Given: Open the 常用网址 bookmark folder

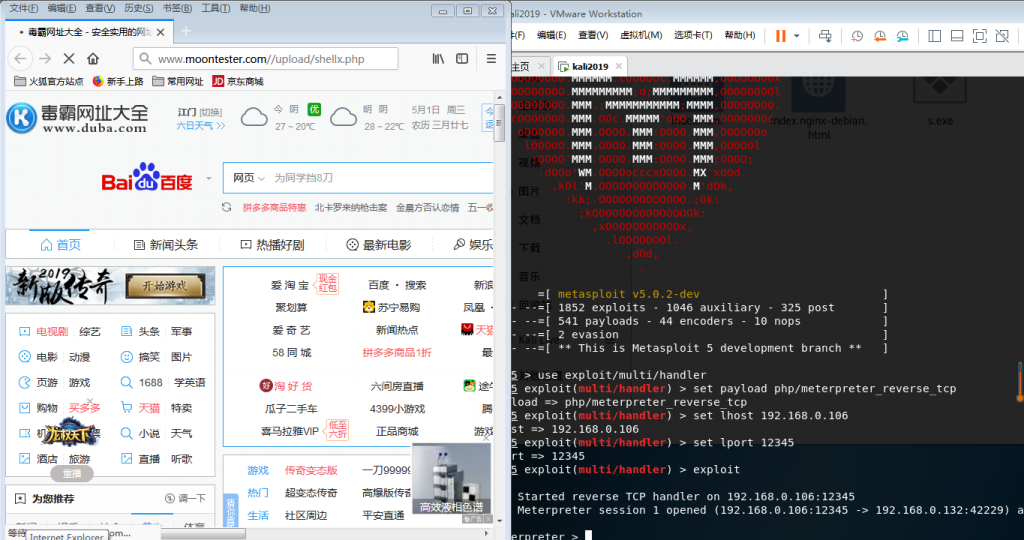Looking at the screenshot, I should click(x=178, y=82).
